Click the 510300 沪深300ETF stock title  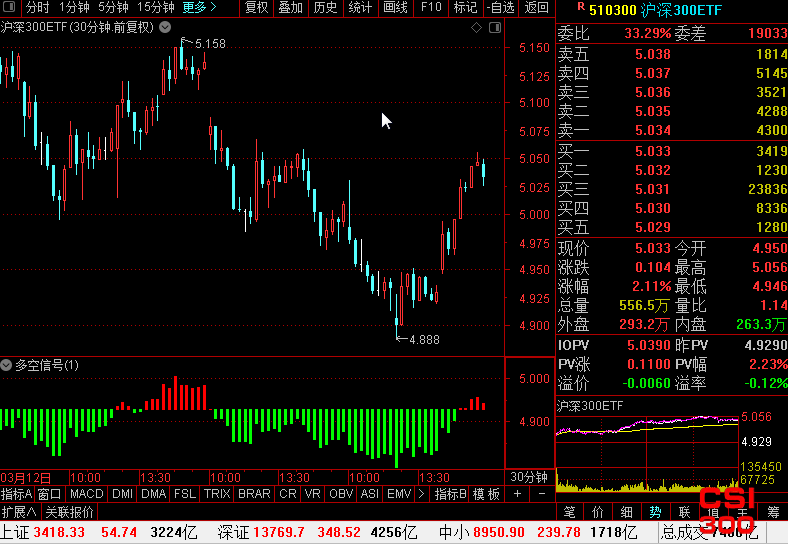(655, 10)
